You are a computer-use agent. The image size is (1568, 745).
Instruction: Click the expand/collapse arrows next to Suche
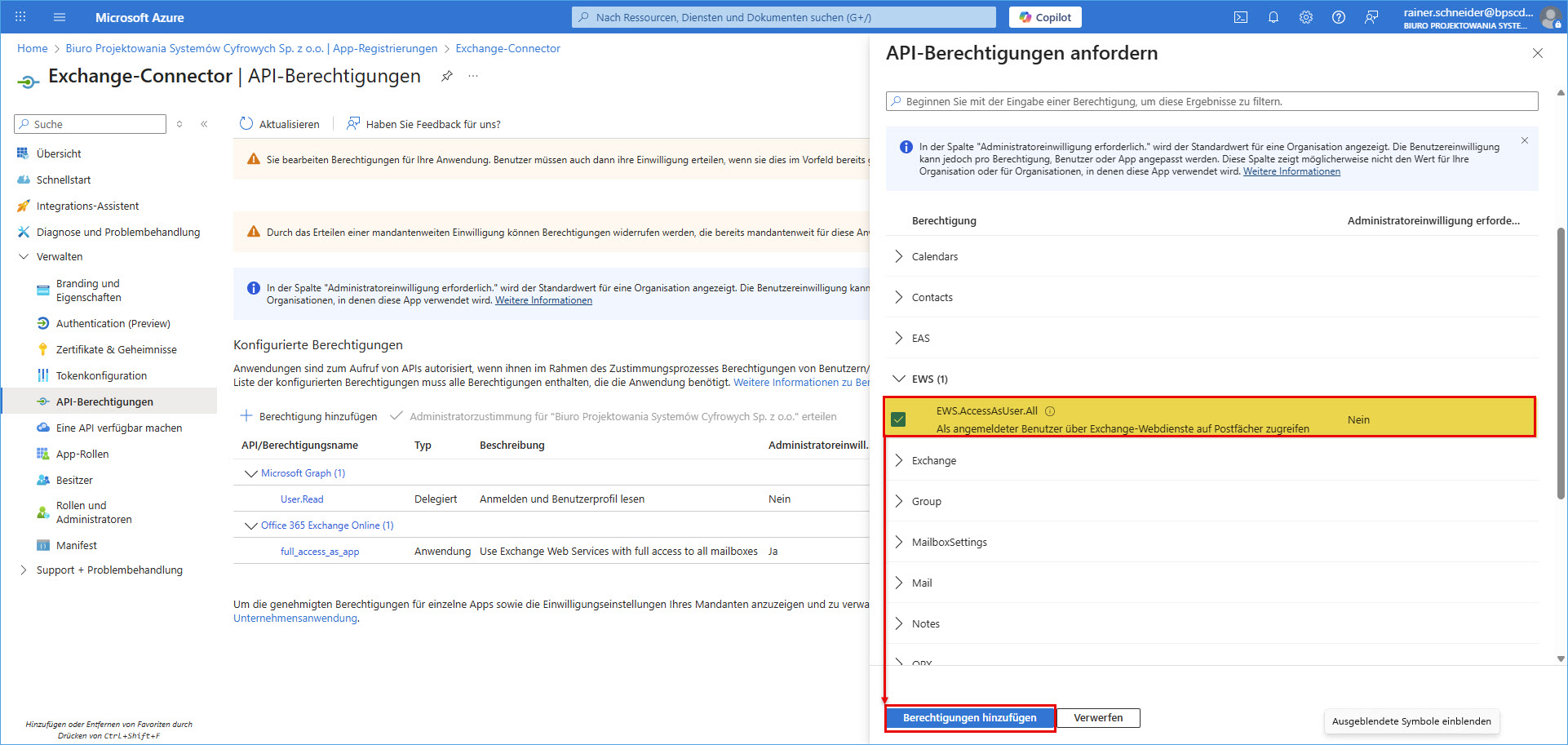click(179, 124)
